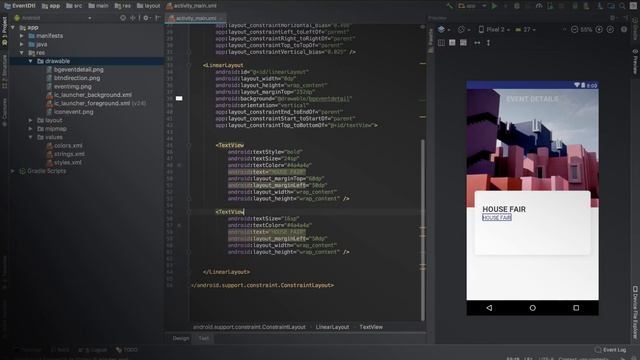Click the design surface layers icon

441,29
